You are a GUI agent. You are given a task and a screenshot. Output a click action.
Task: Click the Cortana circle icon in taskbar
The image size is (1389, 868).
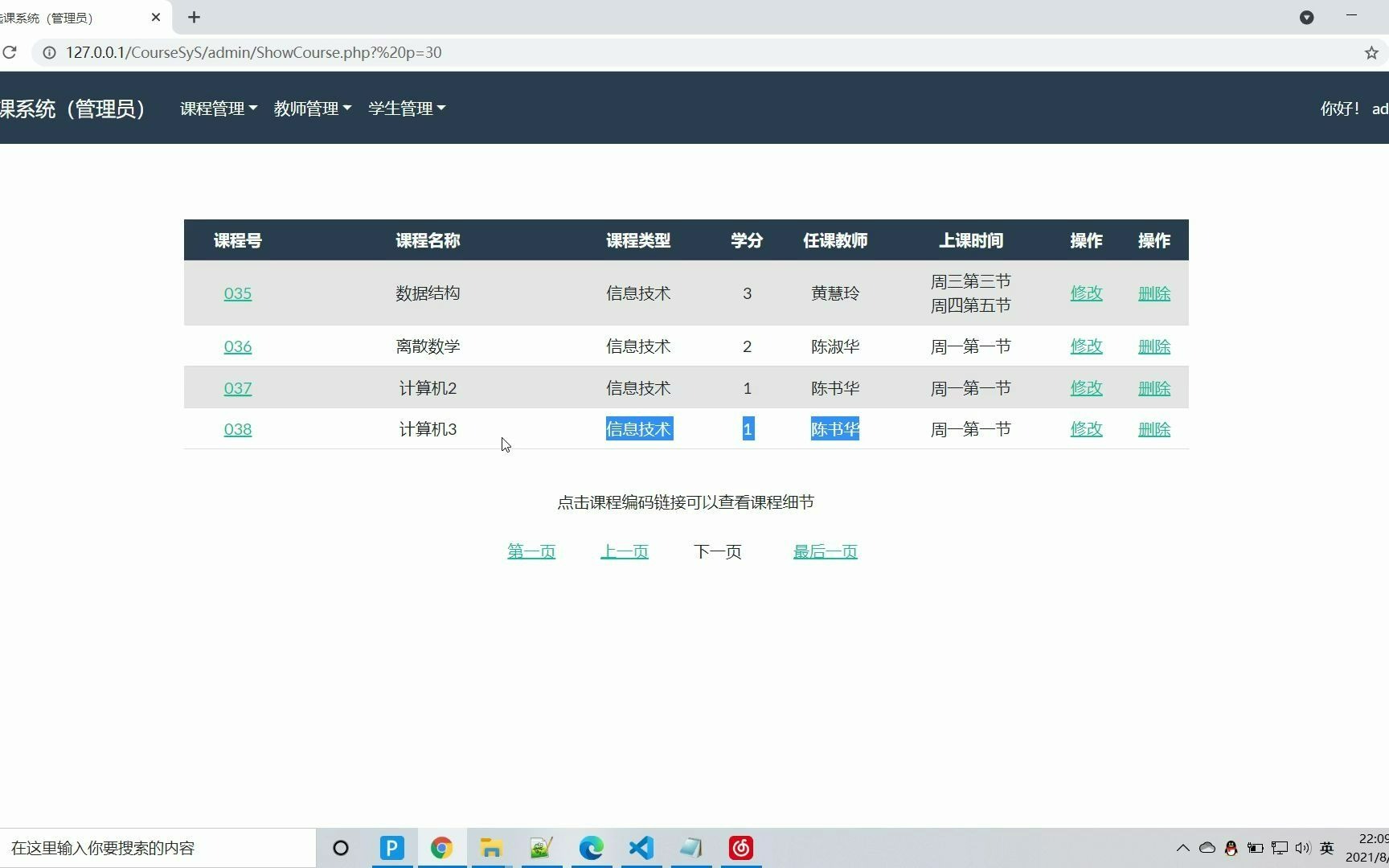[x=341, y=848]
